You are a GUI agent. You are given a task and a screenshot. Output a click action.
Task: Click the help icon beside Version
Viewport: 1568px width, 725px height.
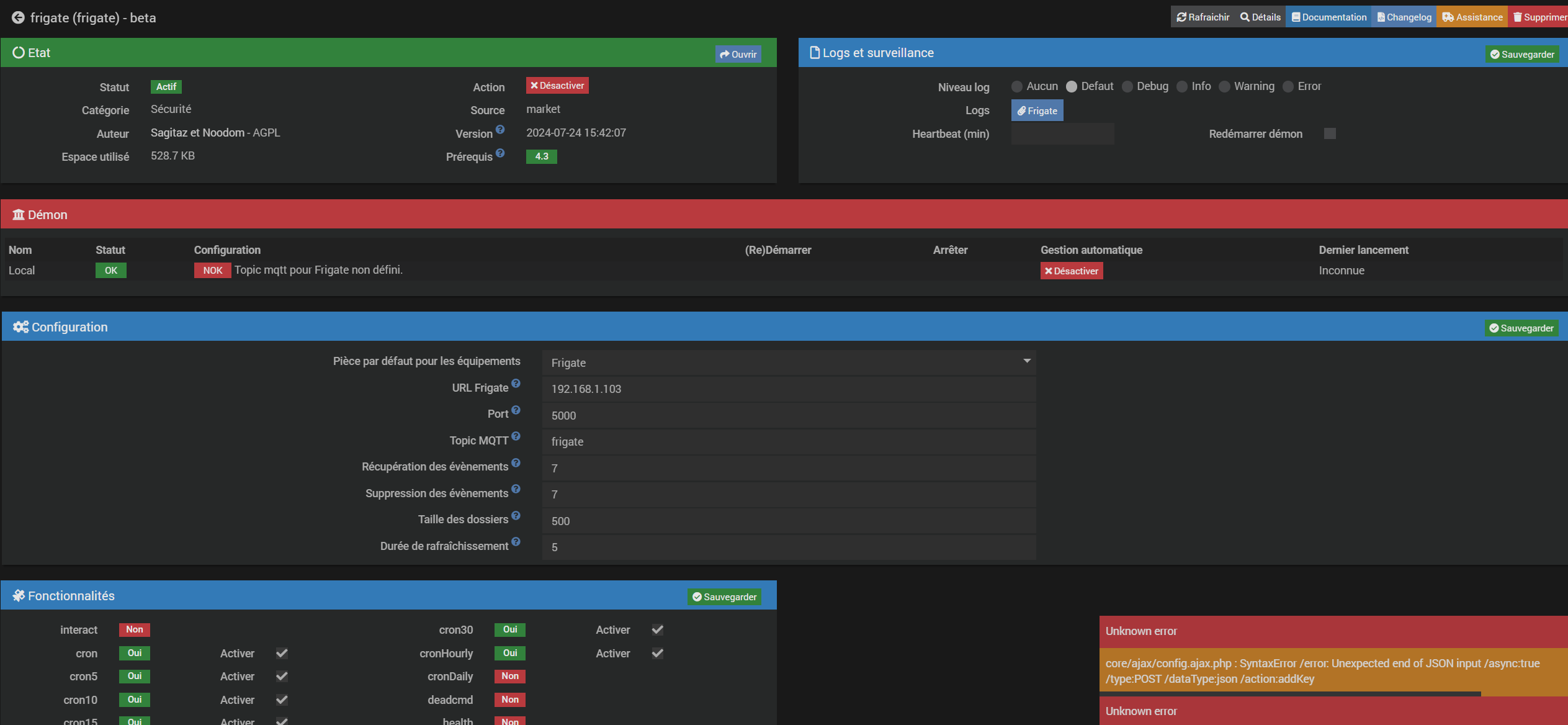tap(500, 130)
